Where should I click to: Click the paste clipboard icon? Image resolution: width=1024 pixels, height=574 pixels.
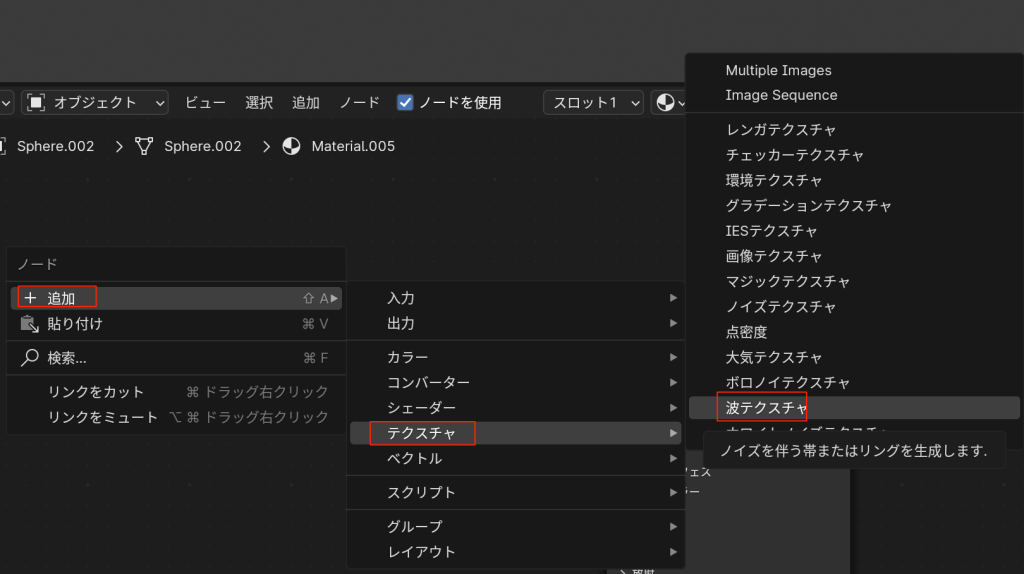pos(30,324)
